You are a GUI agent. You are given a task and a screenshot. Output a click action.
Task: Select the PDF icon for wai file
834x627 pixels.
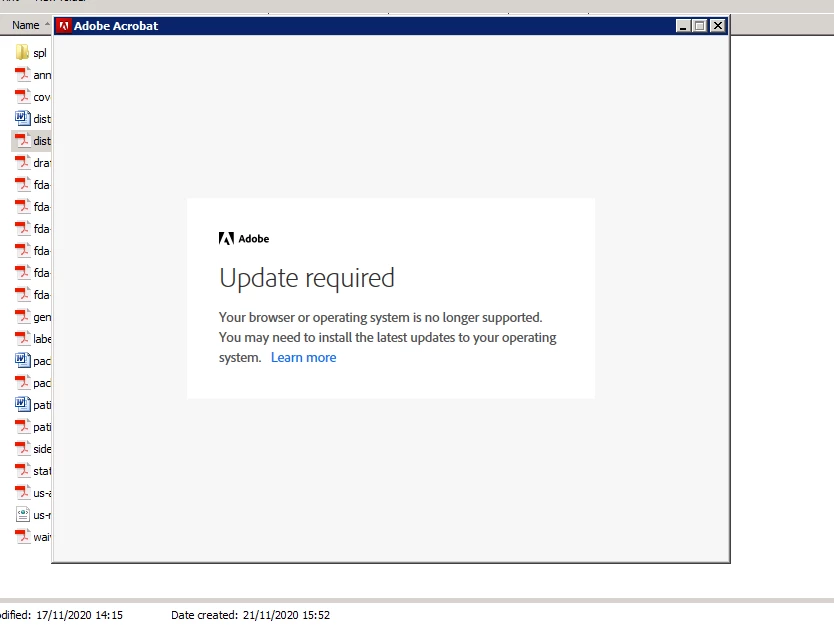[x=22, y=537]
